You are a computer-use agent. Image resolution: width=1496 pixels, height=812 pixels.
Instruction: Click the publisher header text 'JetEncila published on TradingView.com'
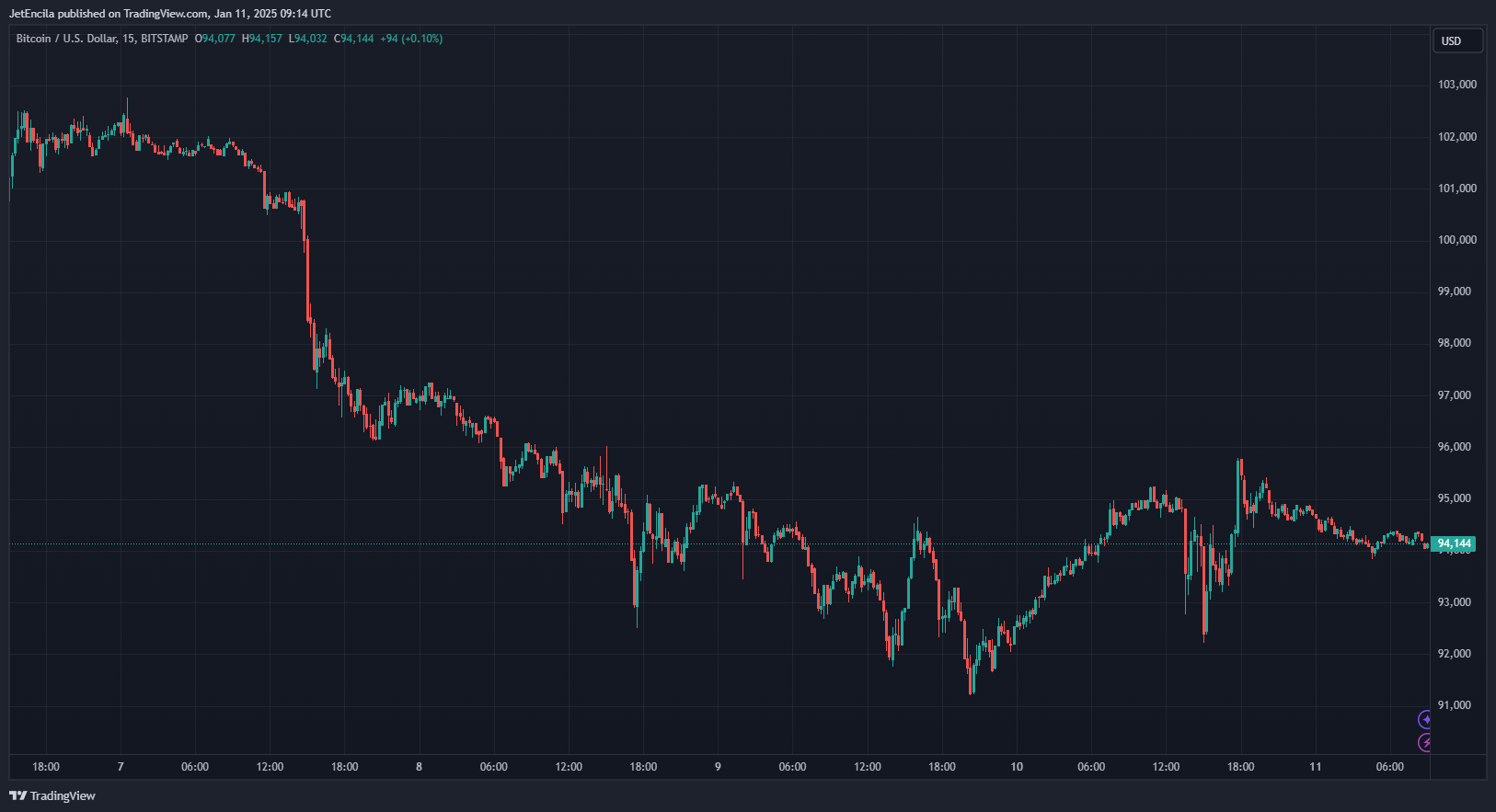(109, 14)
